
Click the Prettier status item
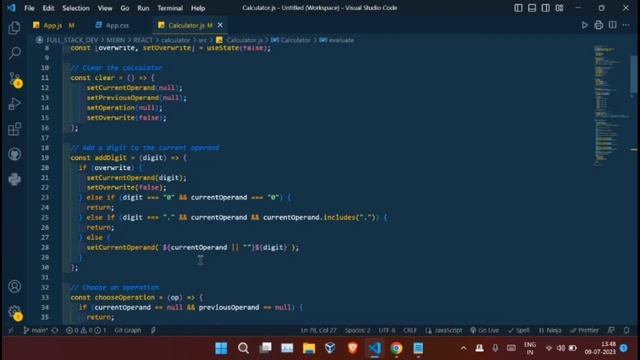(x=584, y=330)
